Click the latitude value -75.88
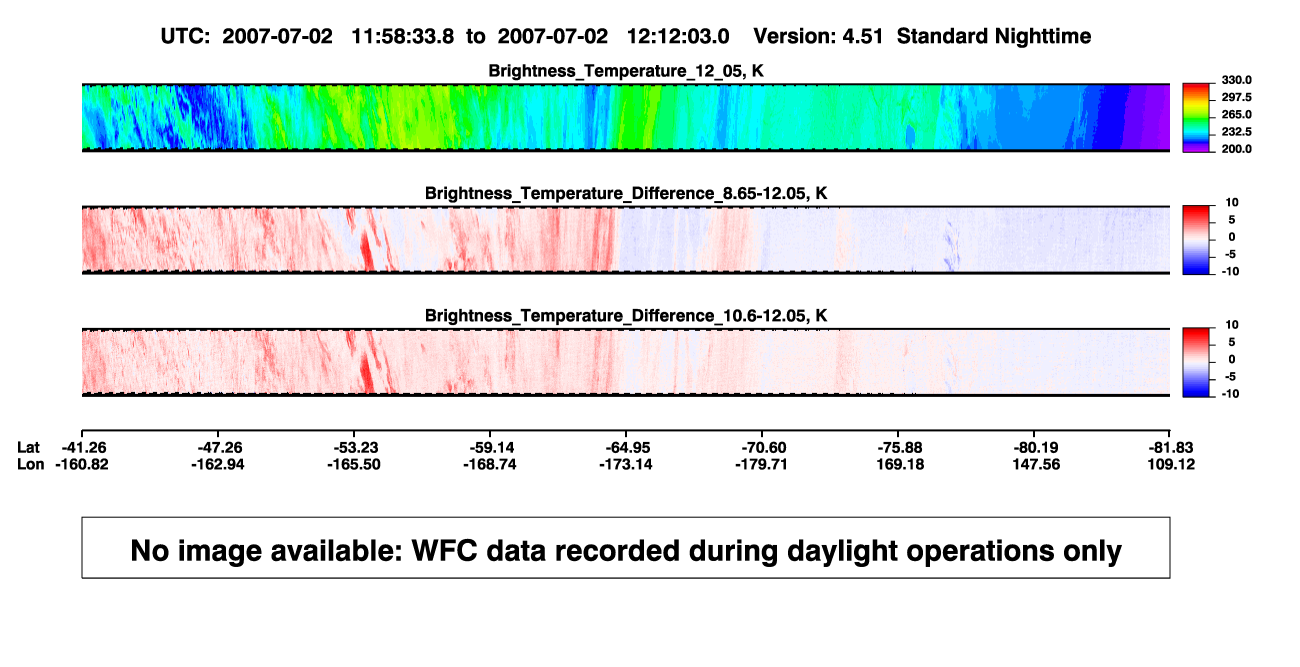 coord(898,447)
